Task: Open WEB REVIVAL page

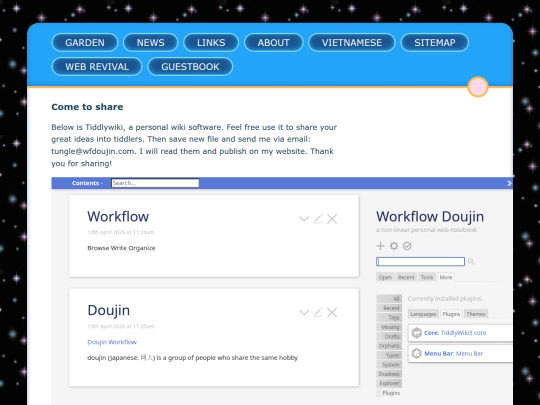Action: coord(97,66)
